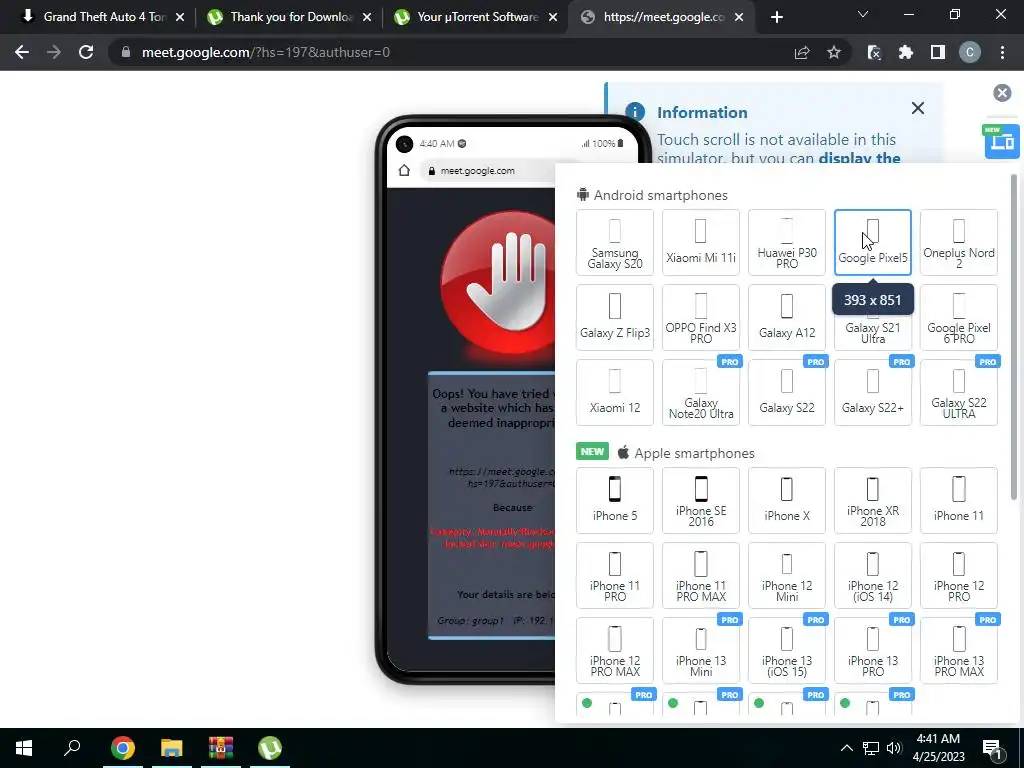Click the device list scrollbar

pos(1014,336)
